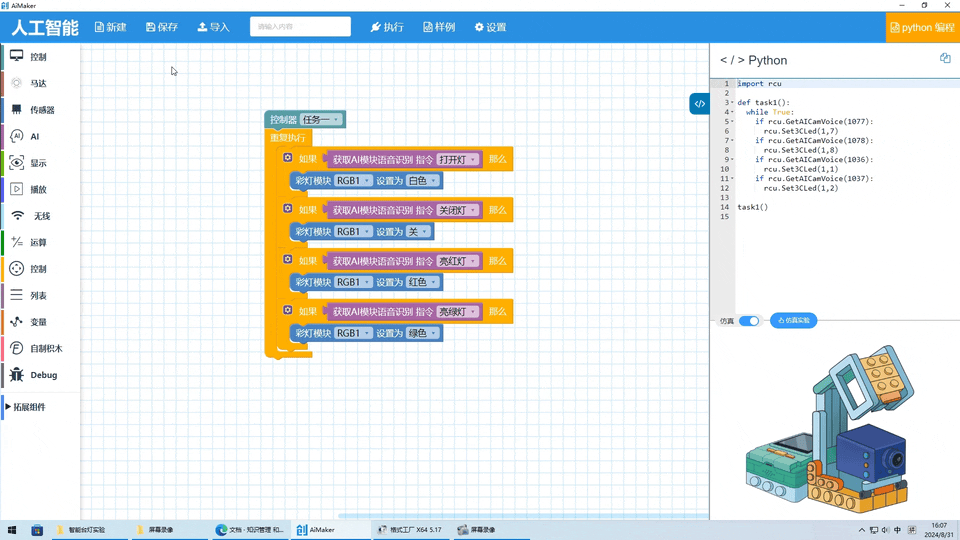Click the gear on the 亮绿灯 如果 block
This screenshot has width=960, height=540.
pyautogui.click(x=287, y=311)
